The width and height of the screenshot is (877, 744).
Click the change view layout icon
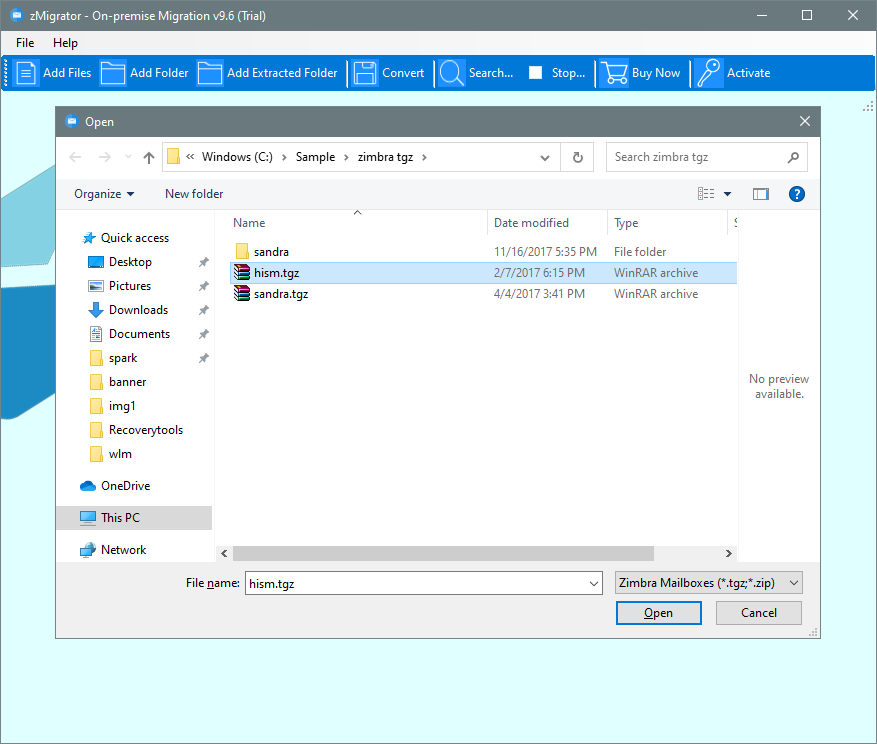pyautogui.click(x=706, y=194)
